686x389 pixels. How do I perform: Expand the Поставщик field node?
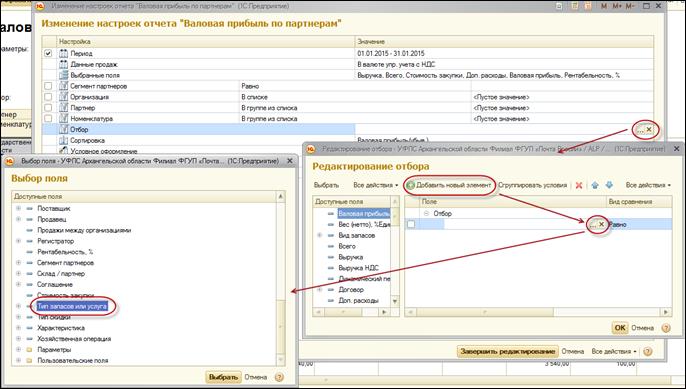(18, 209)
